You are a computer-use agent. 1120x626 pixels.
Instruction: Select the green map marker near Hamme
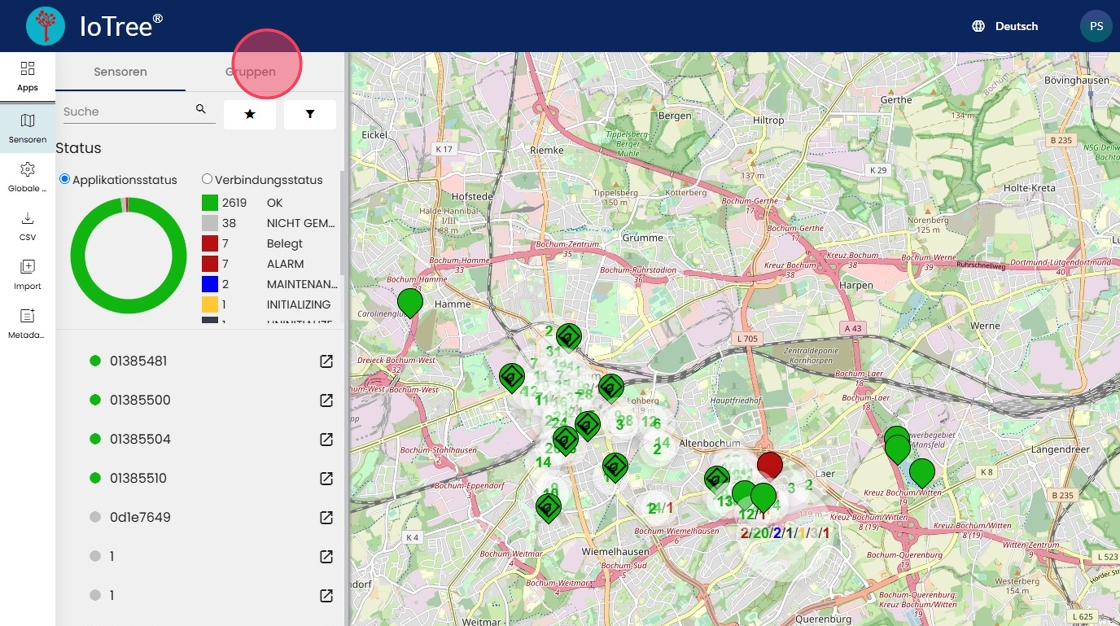tap(410, 303)
